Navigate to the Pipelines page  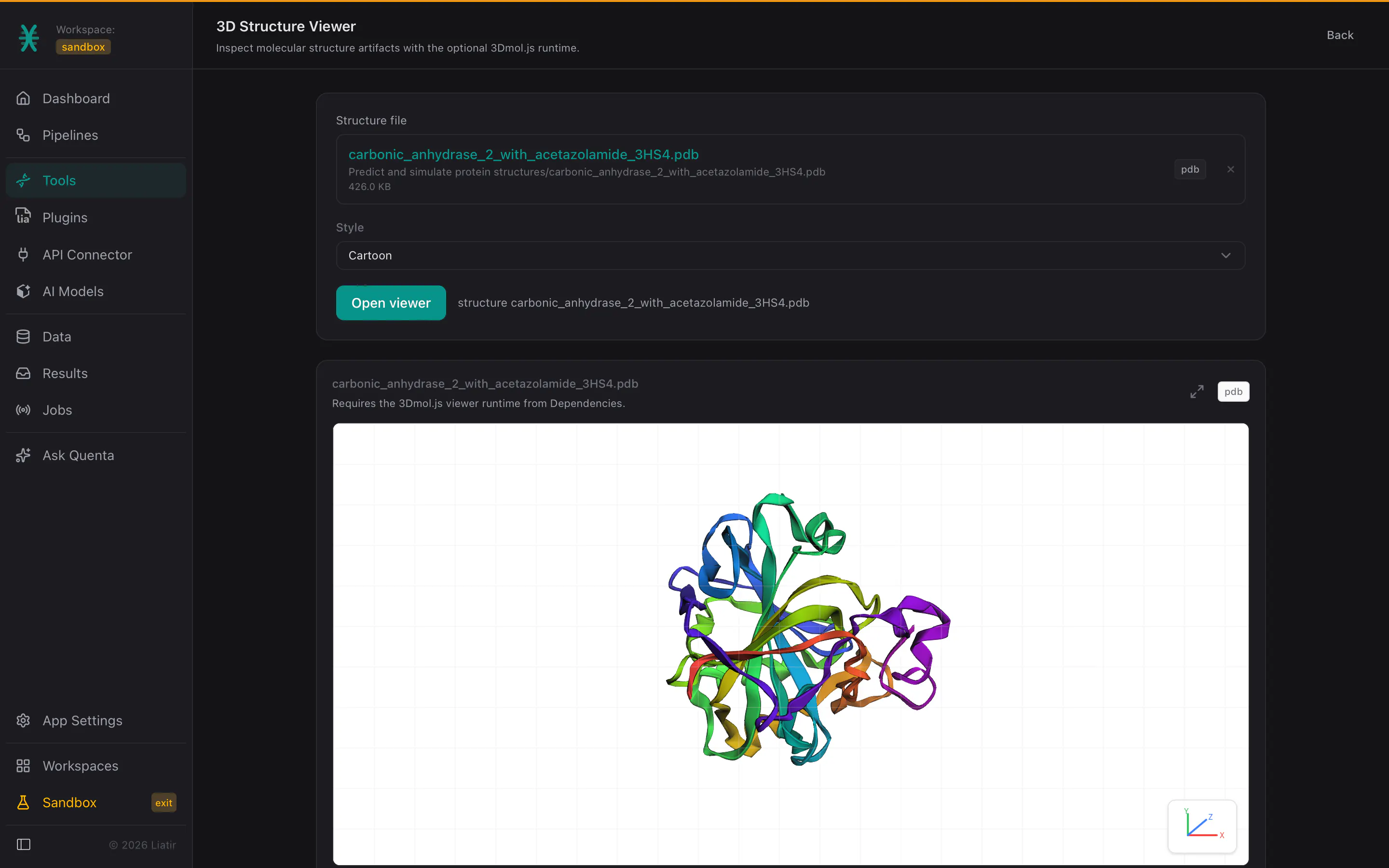point(96,135)
